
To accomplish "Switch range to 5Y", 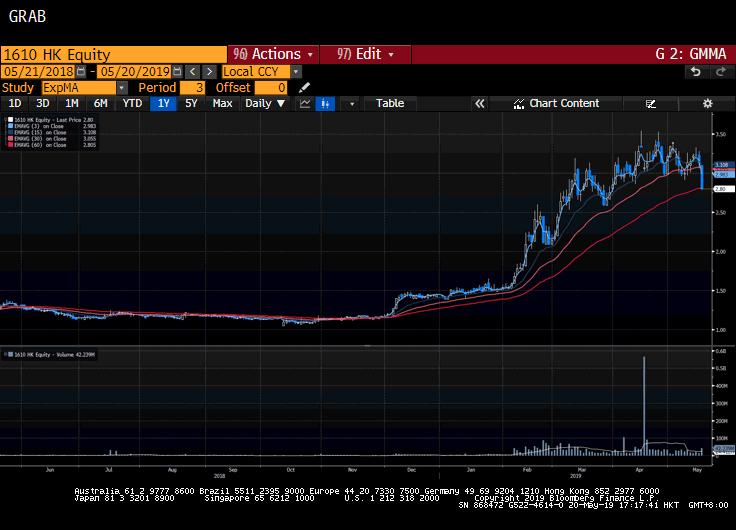I will (x=191, y=104).
